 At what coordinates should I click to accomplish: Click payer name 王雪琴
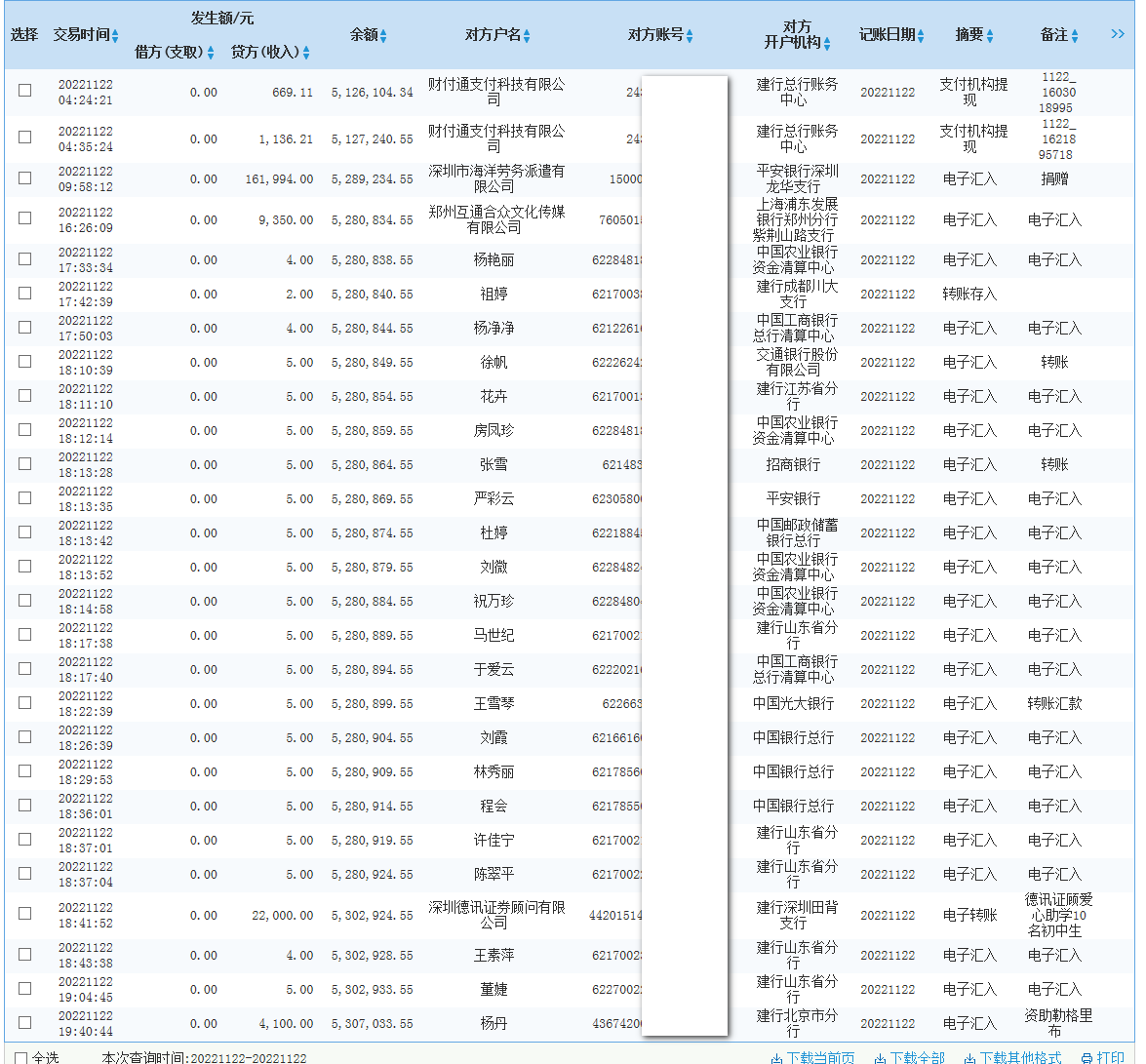pos(494,703)
